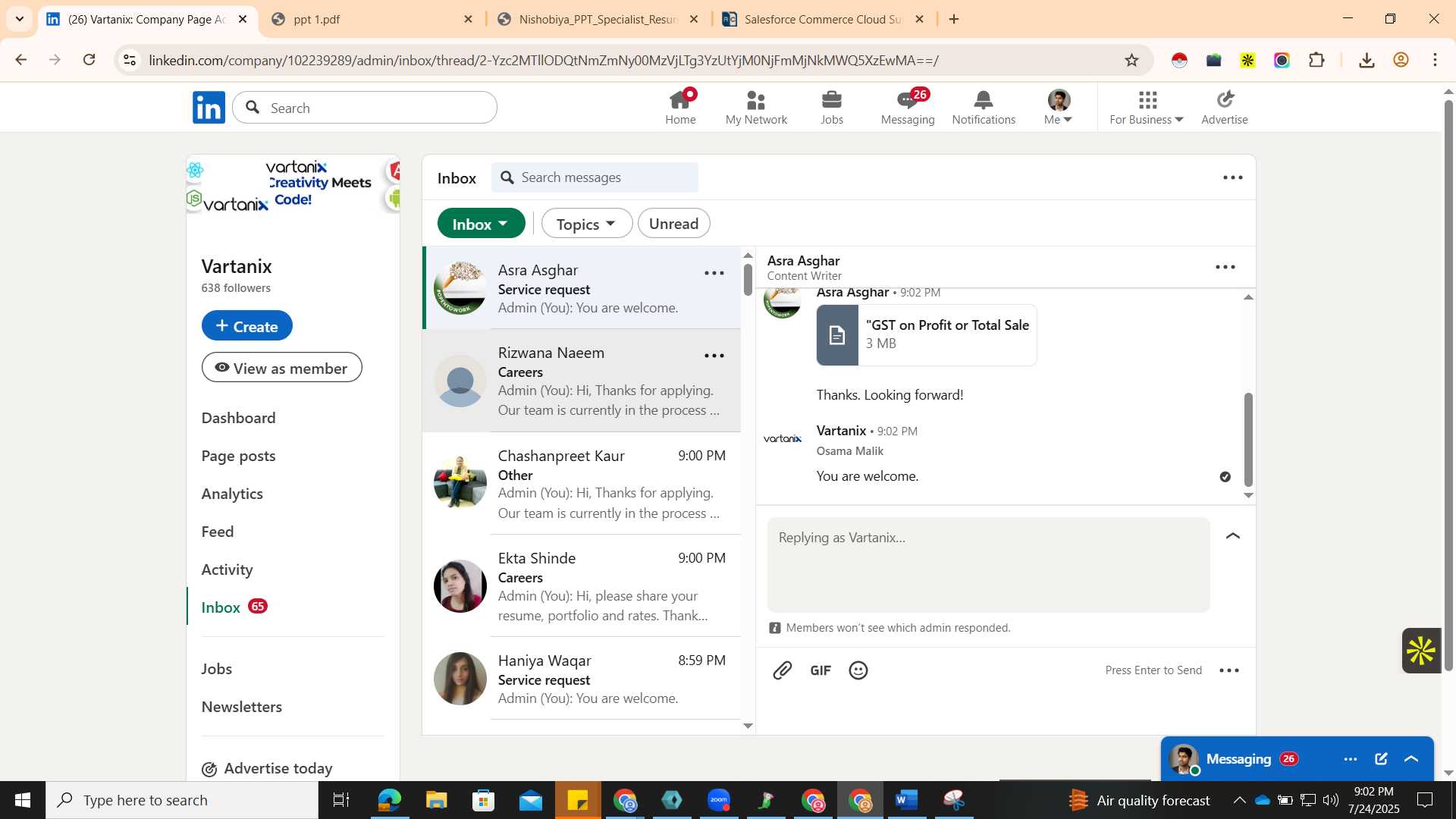The width and height of the screenshot is (1456, 819).
Task: Open inbox header three-dot options menu
Action: pyautogui.click(x=1233, y=177)
